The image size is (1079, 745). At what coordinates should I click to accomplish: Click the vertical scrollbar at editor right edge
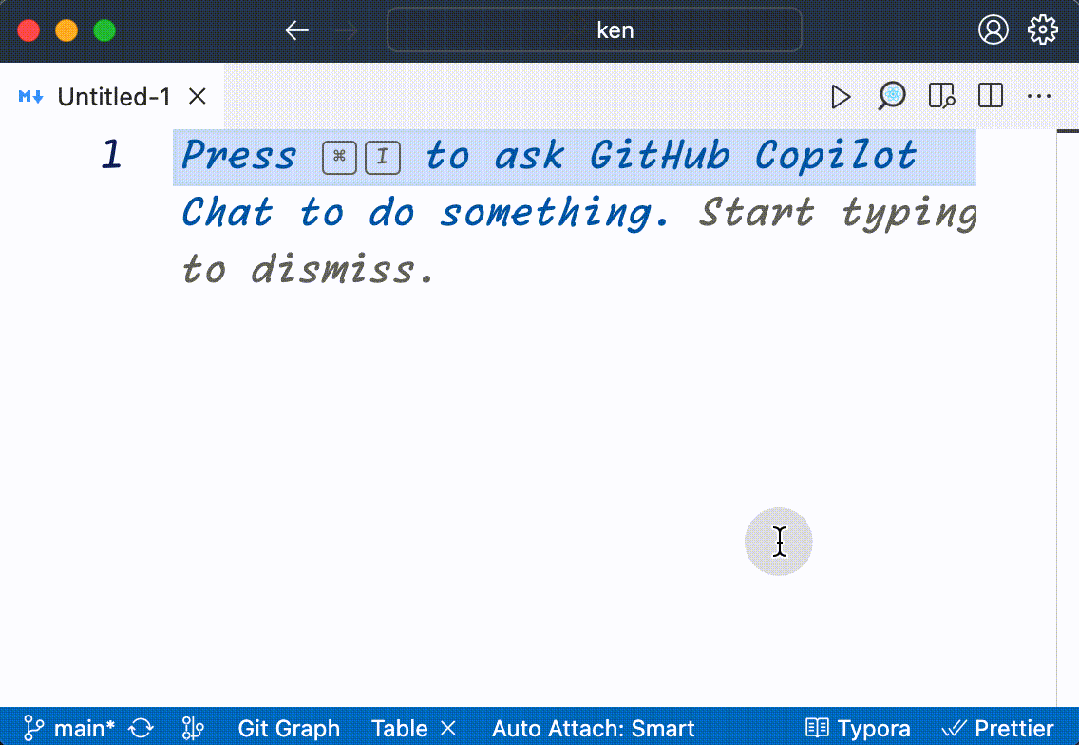(1067, 417)
